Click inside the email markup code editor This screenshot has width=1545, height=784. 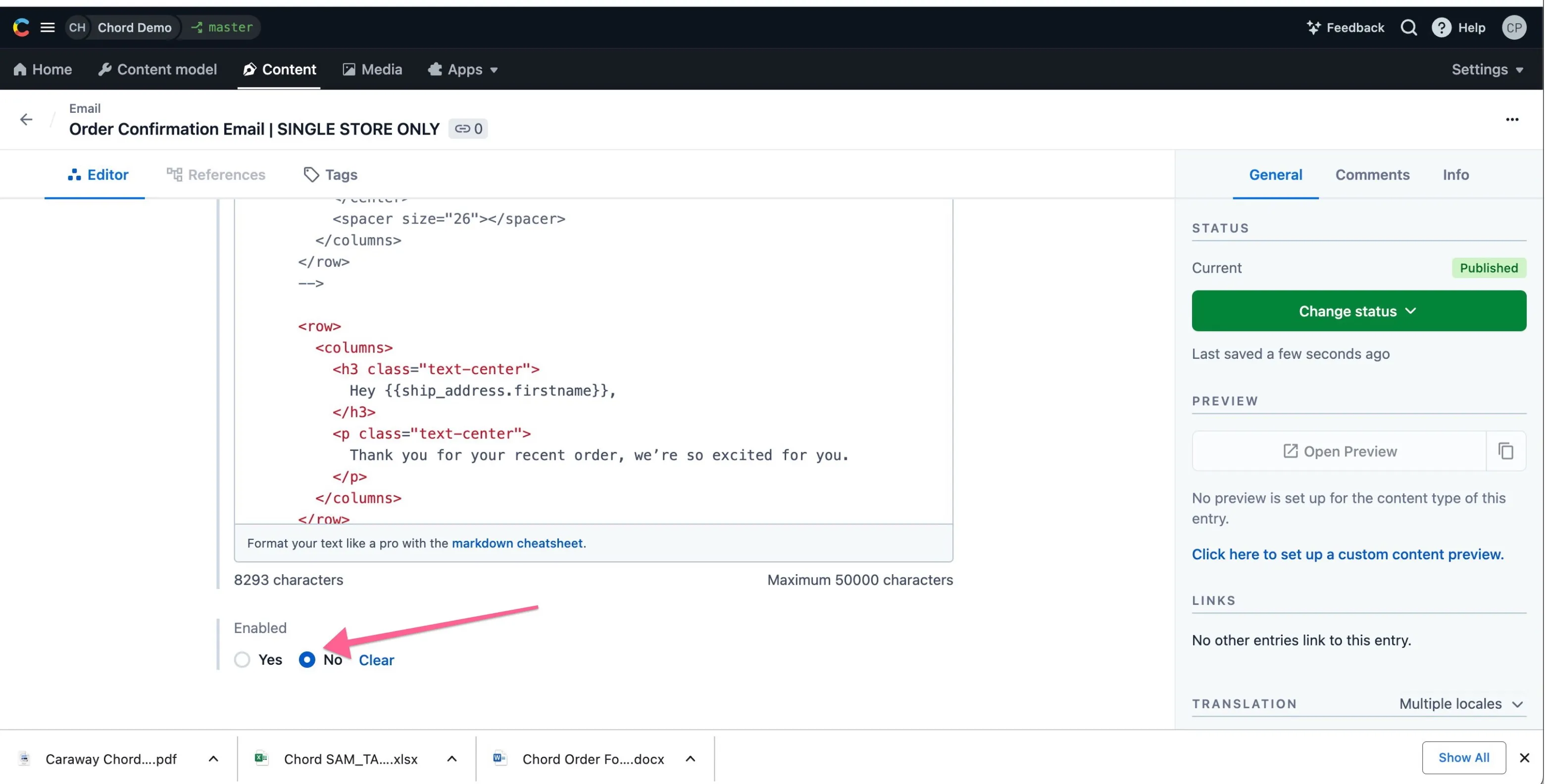pyautogui.click(x=593, y=362)
